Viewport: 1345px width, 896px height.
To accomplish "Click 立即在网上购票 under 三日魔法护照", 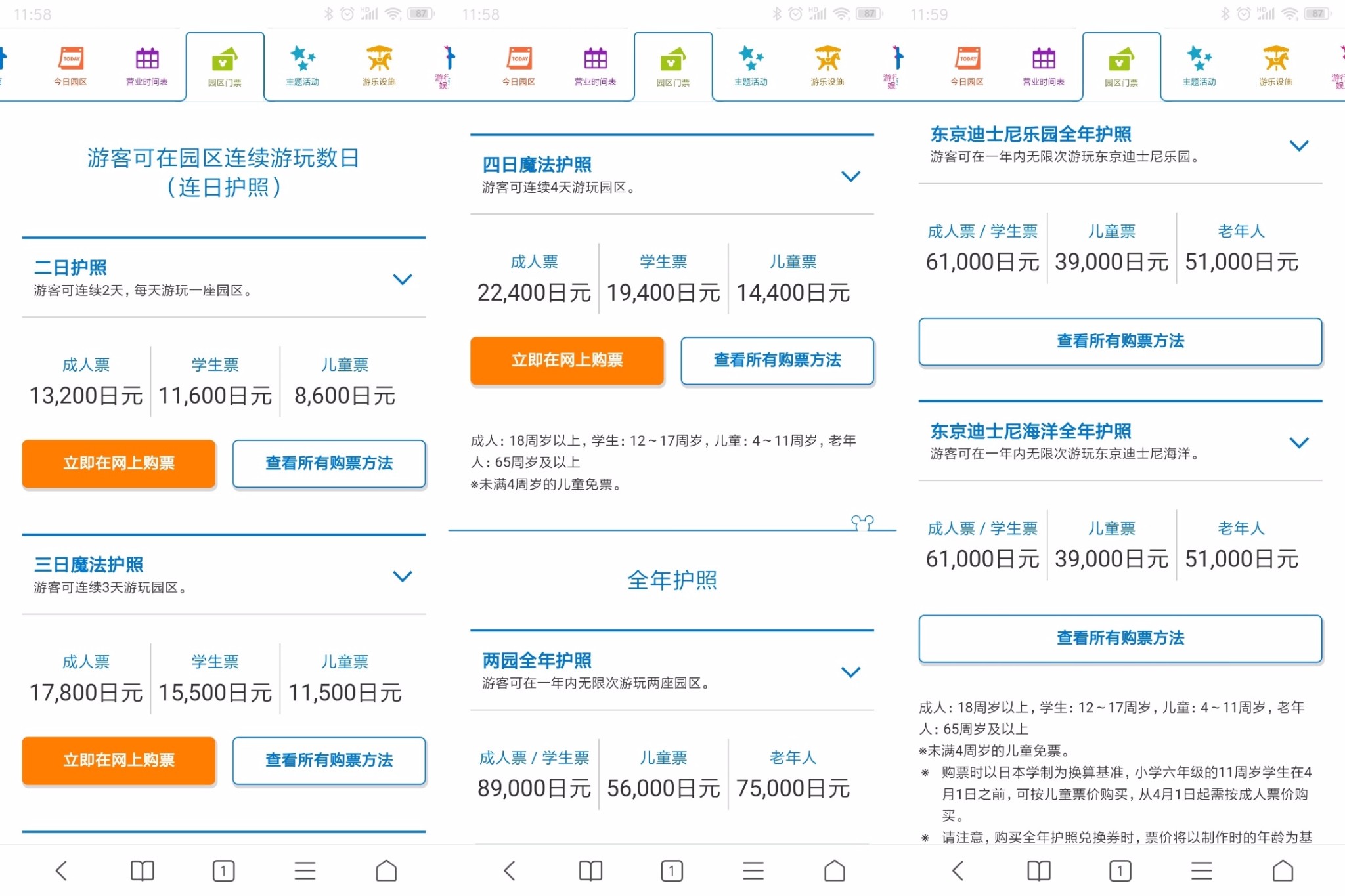I will coord(119,760).
